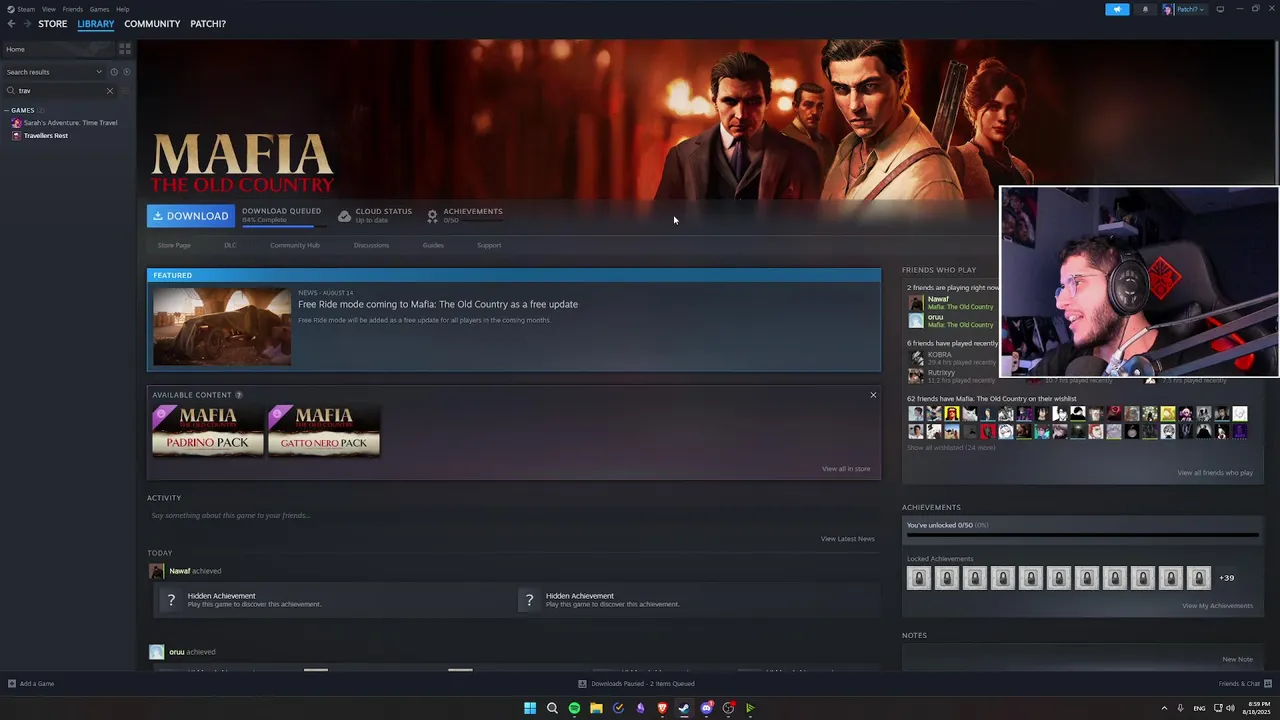
Task: Open Free Ride mode news headline
Action: tap(438, 304)
